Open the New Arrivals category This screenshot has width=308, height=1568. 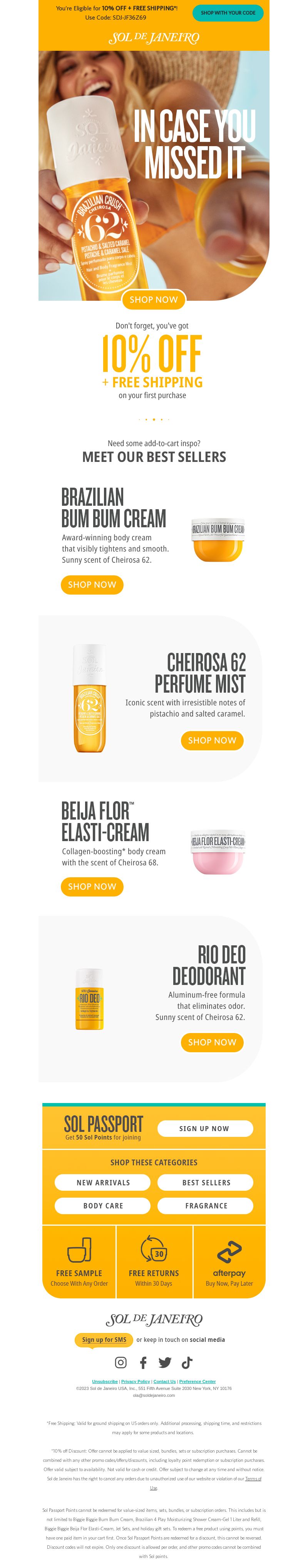pyautogui.click(x=103, y=1182)
